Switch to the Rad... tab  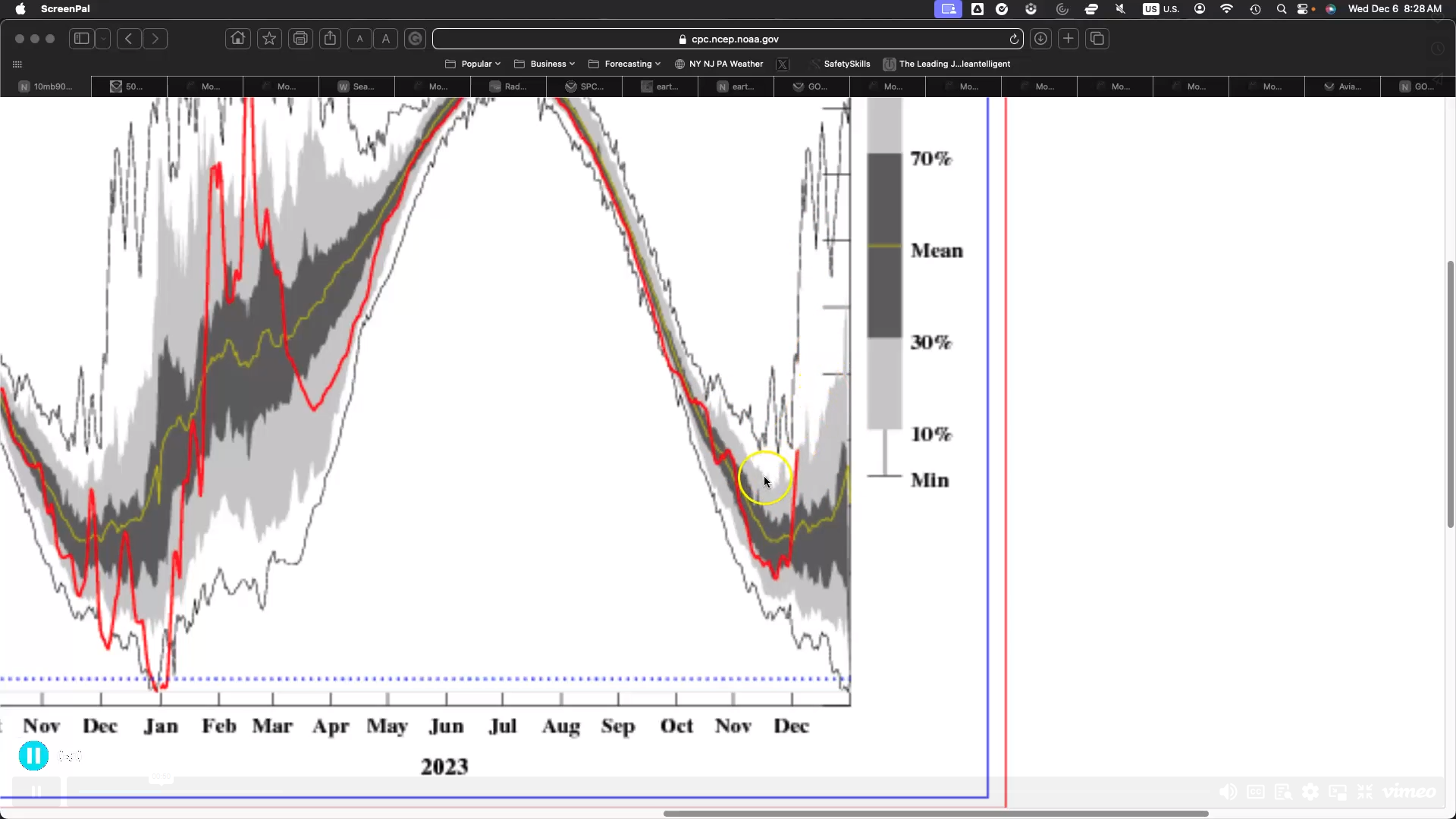click(x=508, y=86)
